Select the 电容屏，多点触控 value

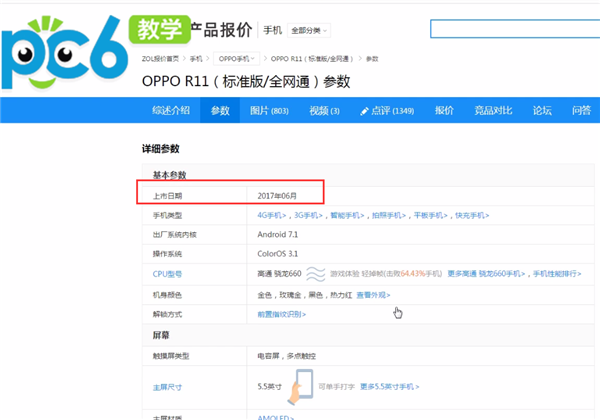pos(287,356)
